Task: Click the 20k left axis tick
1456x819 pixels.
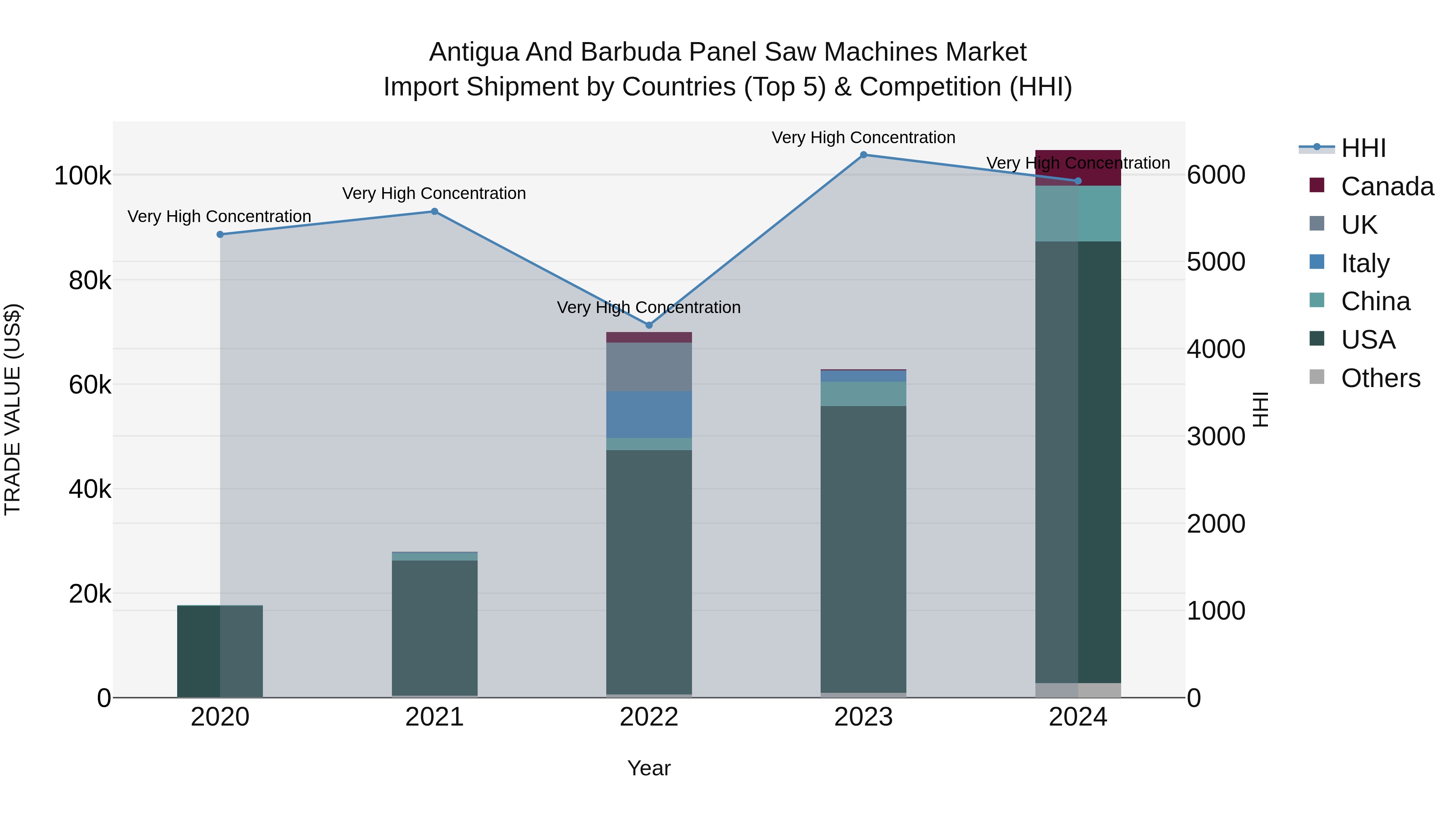Action: click(x=90, y=593)
